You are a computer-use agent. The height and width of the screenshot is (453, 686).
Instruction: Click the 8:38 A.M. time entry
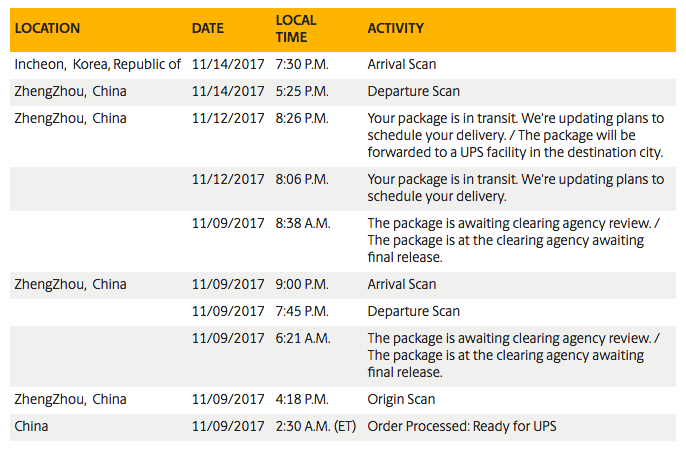click(303, 222)
